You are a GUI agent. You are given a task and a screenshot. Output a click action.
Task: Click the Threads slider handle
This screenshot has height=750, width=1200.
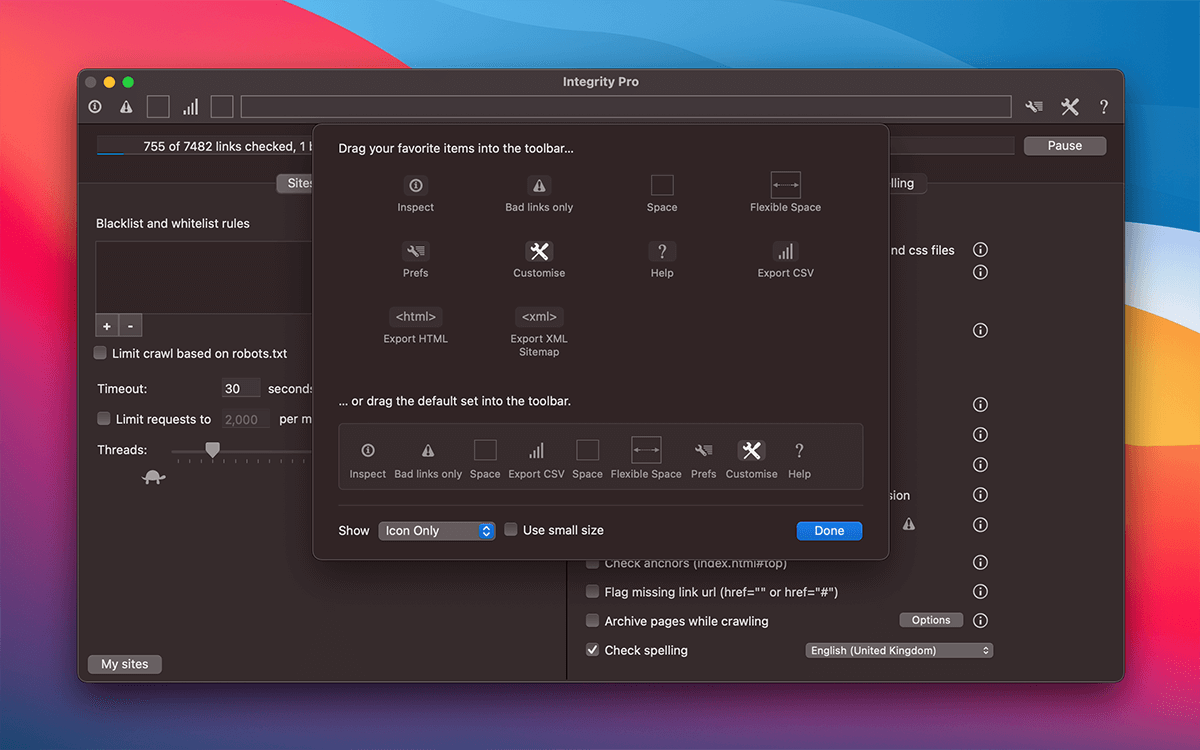point(212,451)
